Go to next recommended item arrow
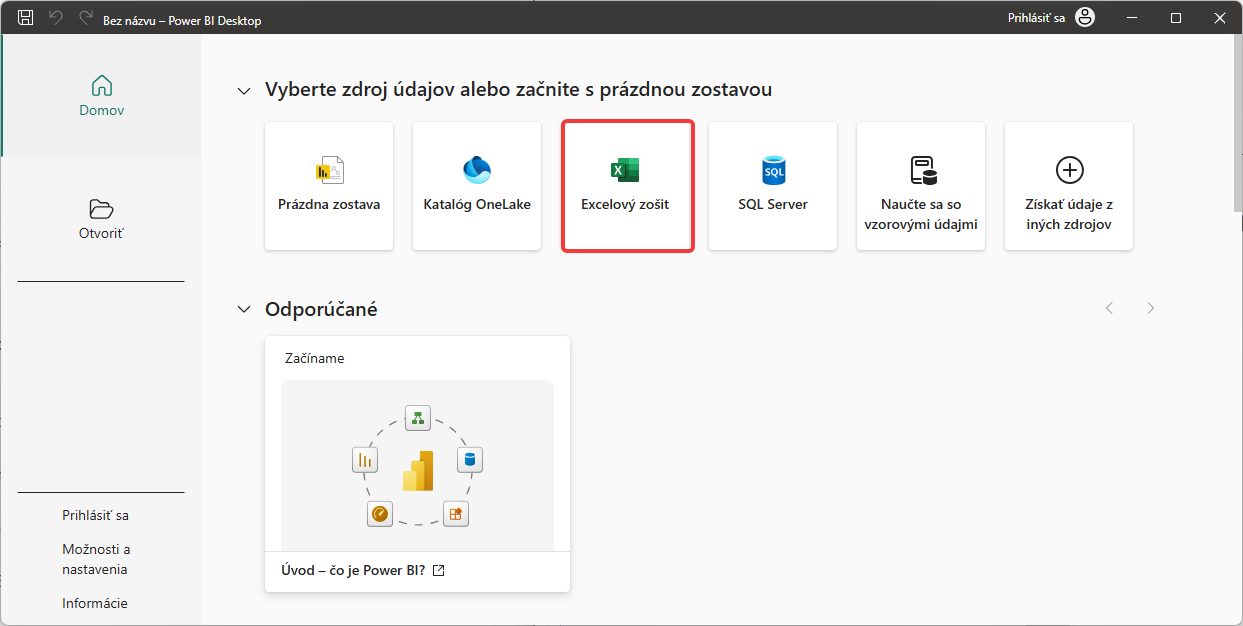Screen dimensions: 1243x626 [1151, 308]
